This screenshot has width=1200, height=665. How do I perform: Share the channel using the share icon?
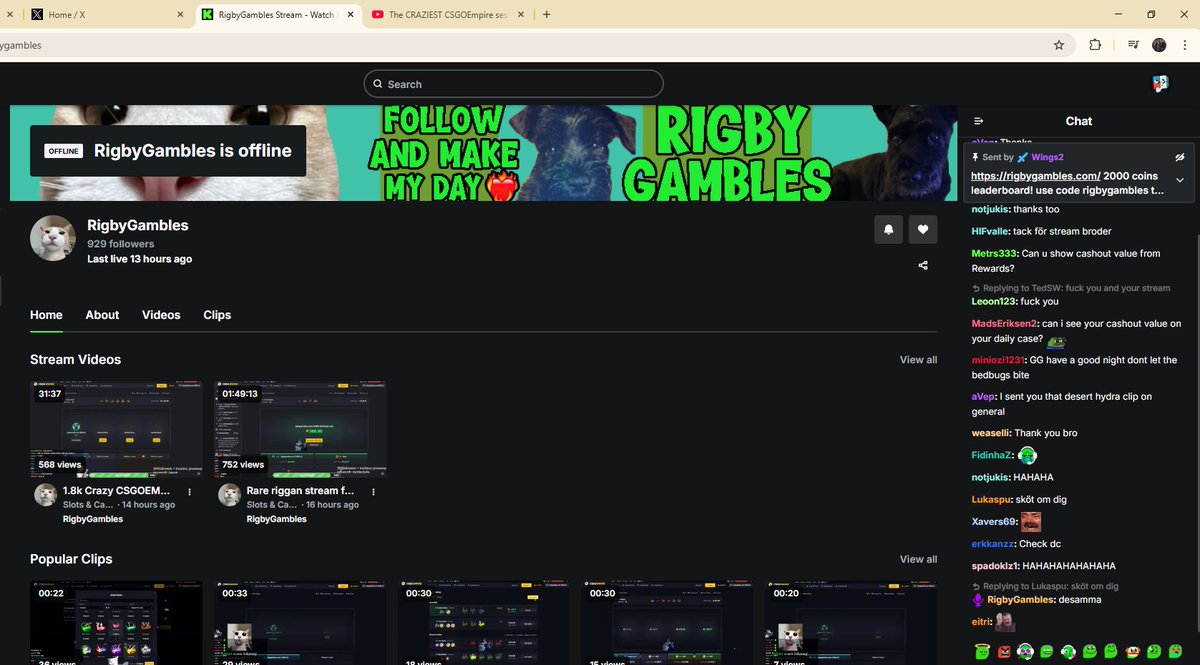coord(923,265)
